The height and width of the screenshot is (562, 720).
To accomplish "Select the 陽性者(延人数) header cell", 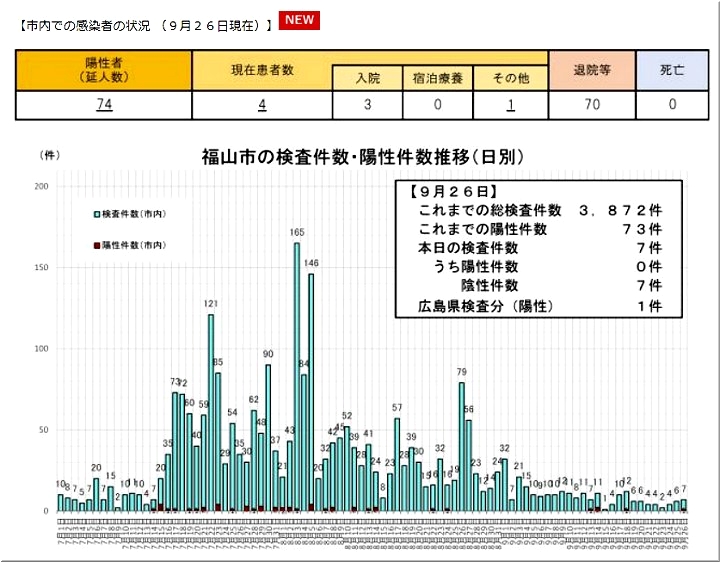I will tap(103, 70).
